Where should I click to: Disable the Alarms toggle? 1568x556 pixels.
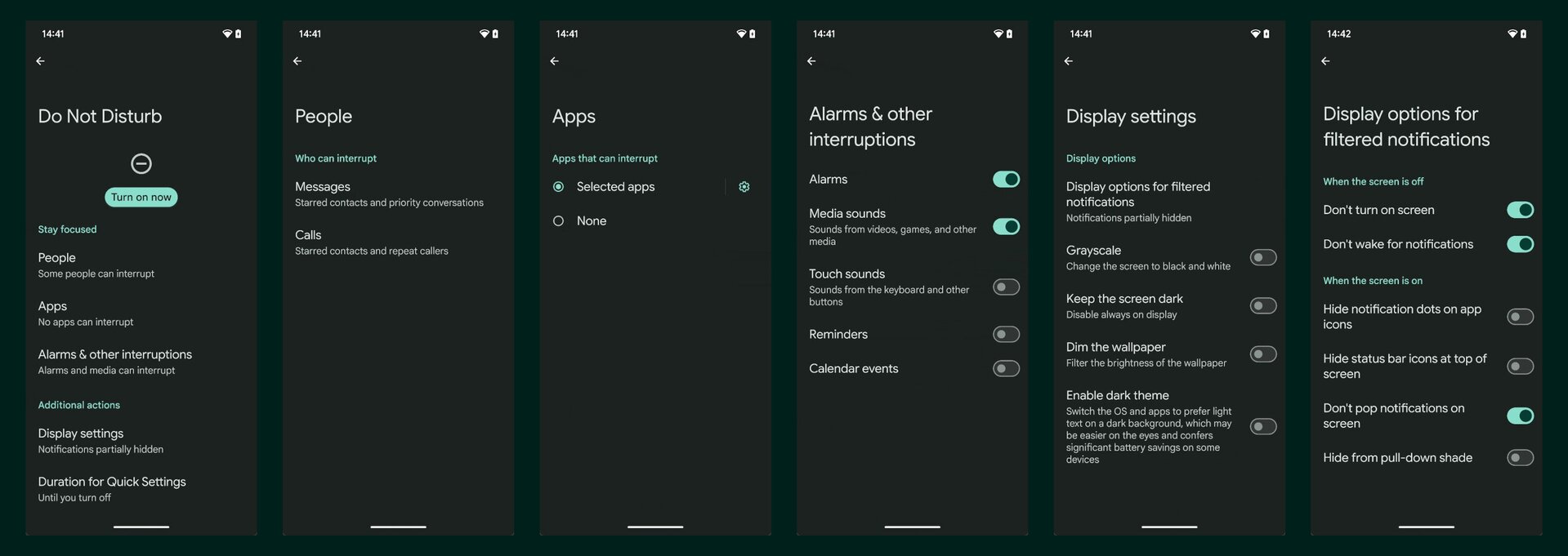[x=1006, y=180]
